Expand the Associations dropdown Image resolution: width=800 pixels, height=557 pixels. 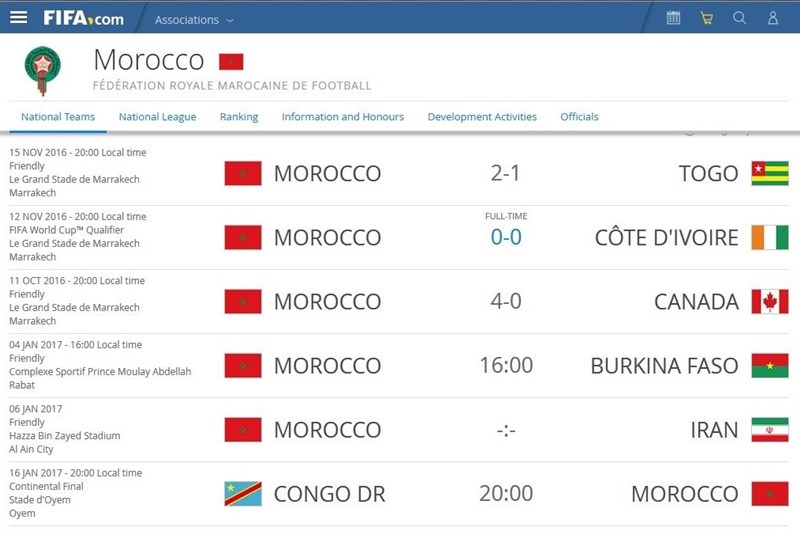click(194, 19)
